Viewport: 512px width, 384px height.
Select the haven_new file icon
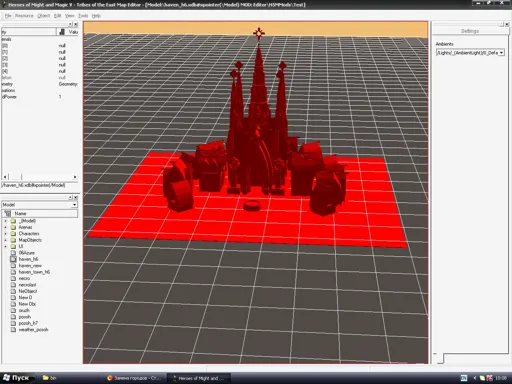click(x=13, y=266)
